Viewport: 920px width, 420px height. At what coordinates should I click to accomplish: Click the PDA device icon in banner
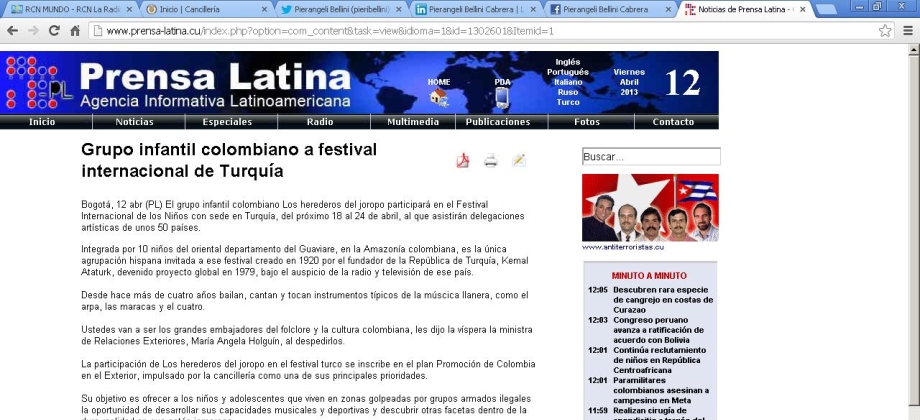[x=502, y=97]
